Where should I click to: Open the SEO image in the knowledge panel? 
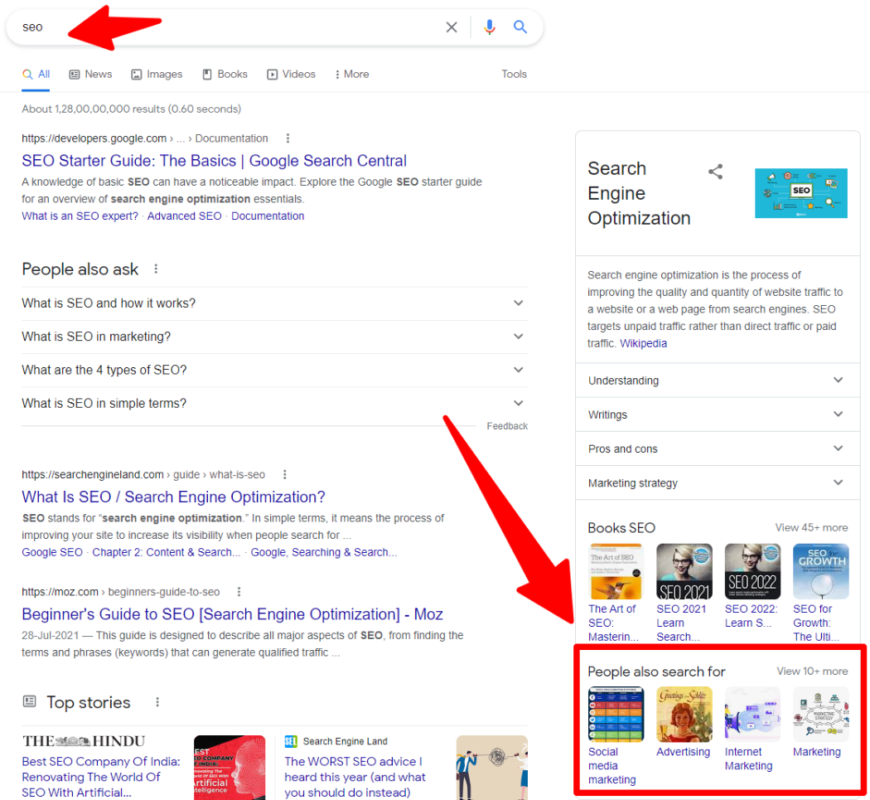[801, 193]
